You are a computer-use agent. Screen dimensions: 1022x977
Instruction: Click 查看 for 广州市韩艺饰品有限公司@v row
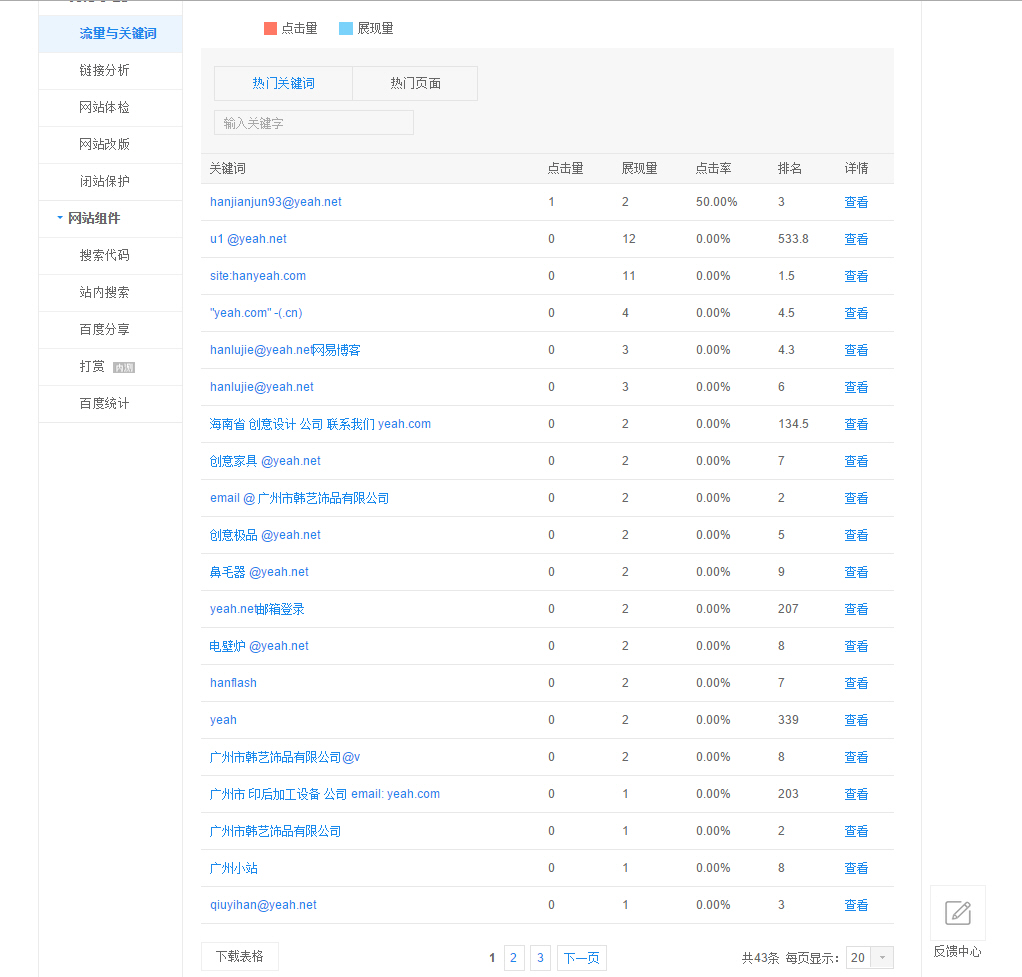click(x=856, y=757)
